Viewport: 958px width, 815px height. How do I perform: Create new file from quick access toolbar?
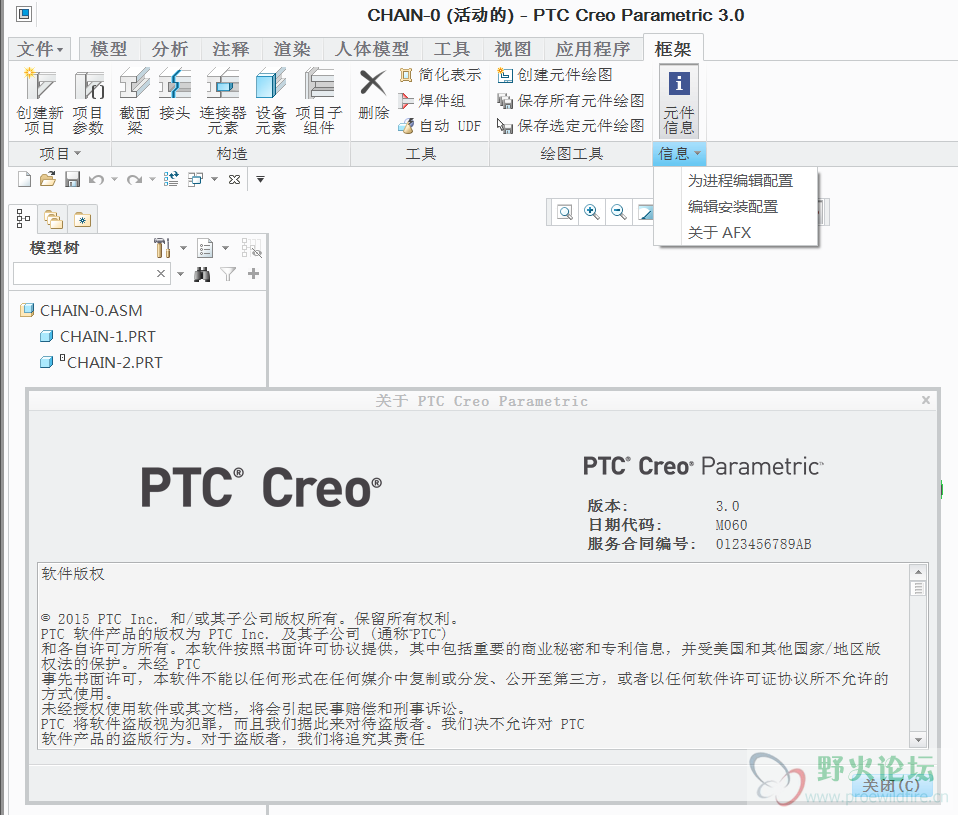click(24, 179)
